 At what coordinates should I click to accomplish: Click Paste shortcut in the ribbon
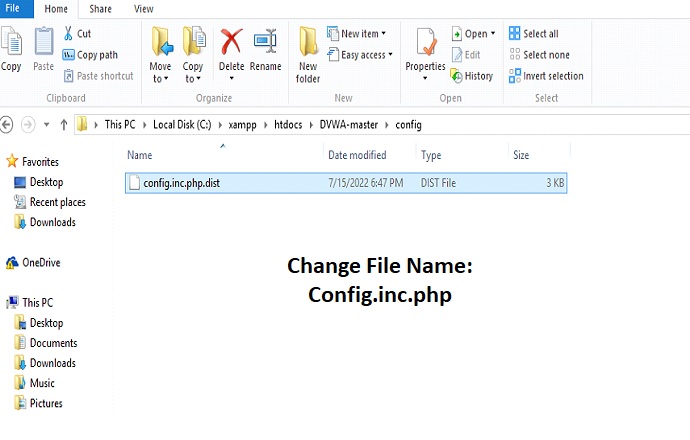(98, 76)
